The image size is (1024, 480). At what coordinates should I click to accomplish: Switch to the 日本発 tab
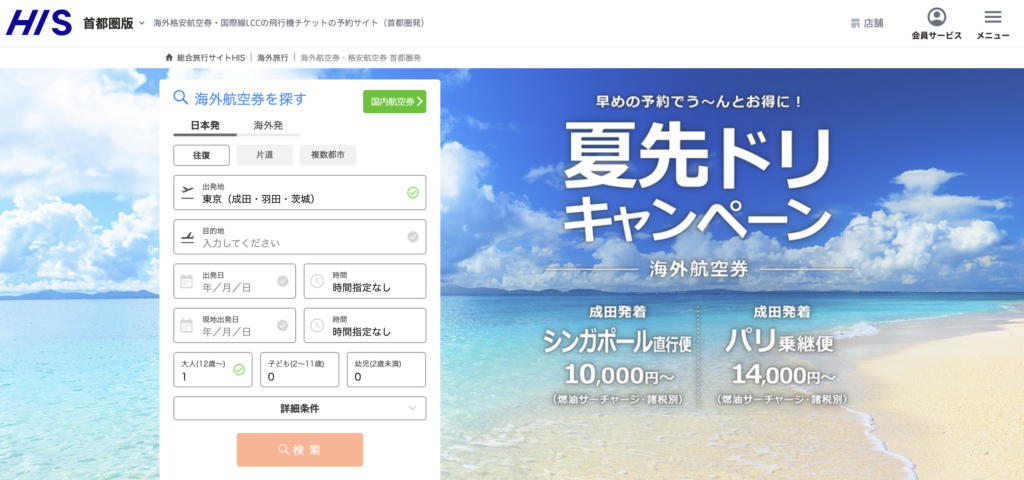(205, 125)
